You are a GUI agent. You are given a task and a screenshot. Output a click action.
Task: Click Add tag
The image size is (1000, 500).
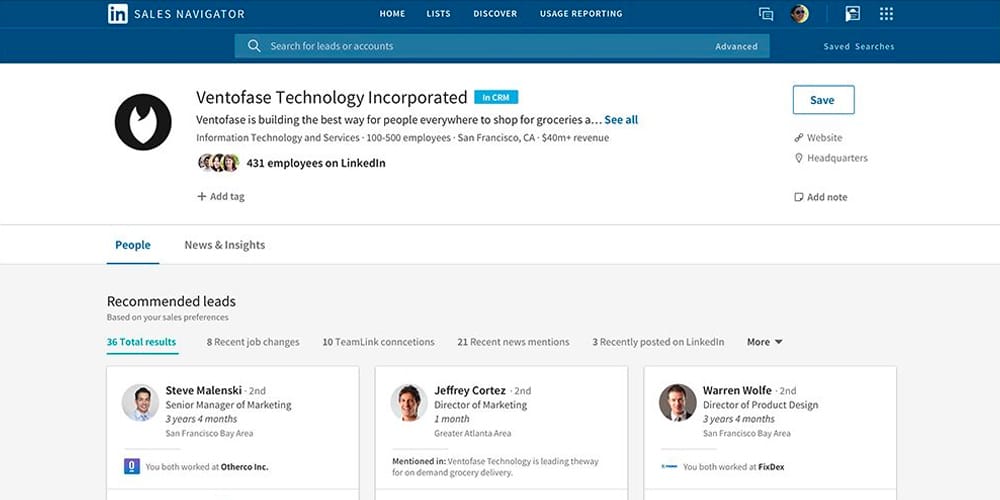[x=227, y=196]
